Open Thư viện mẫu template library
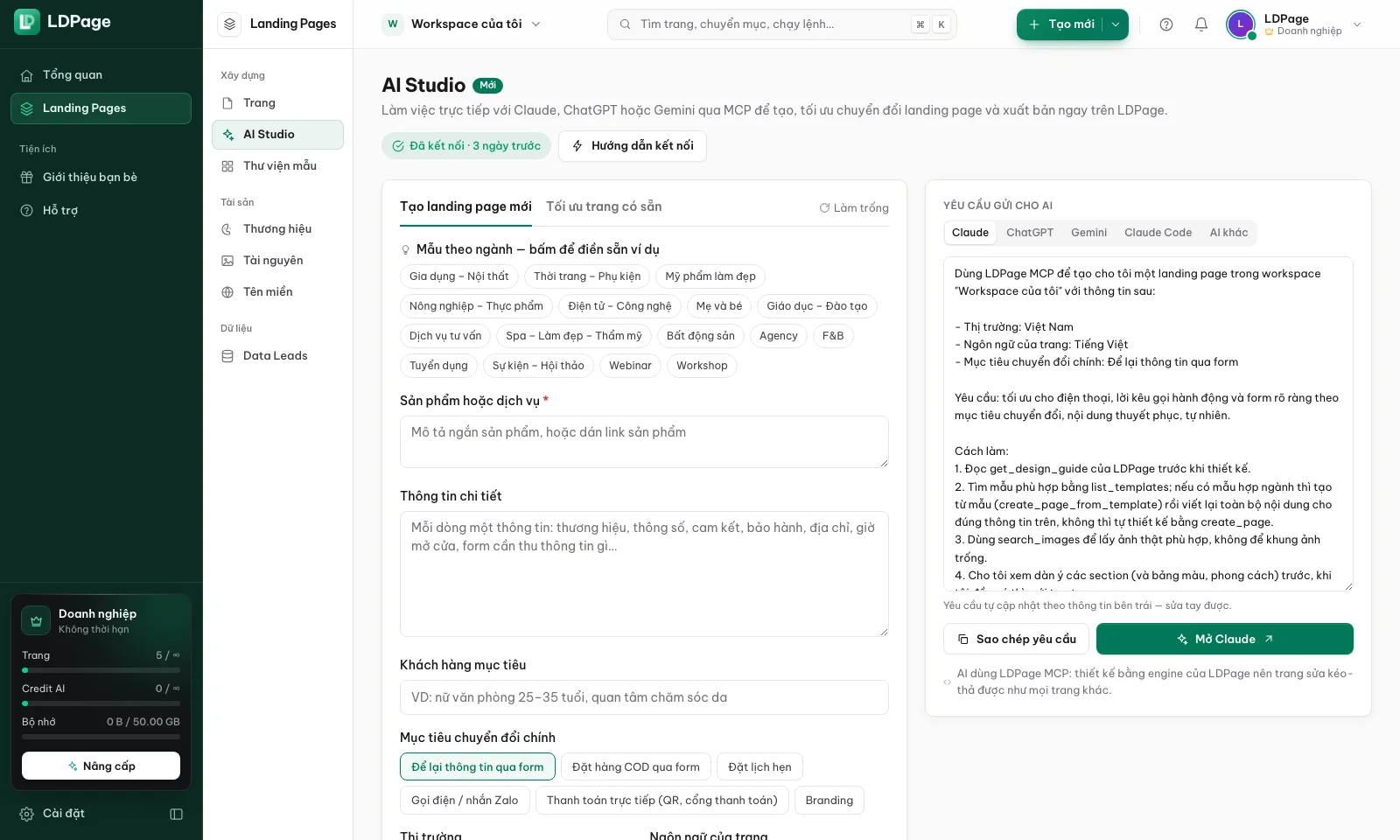 tap(277, 166)
